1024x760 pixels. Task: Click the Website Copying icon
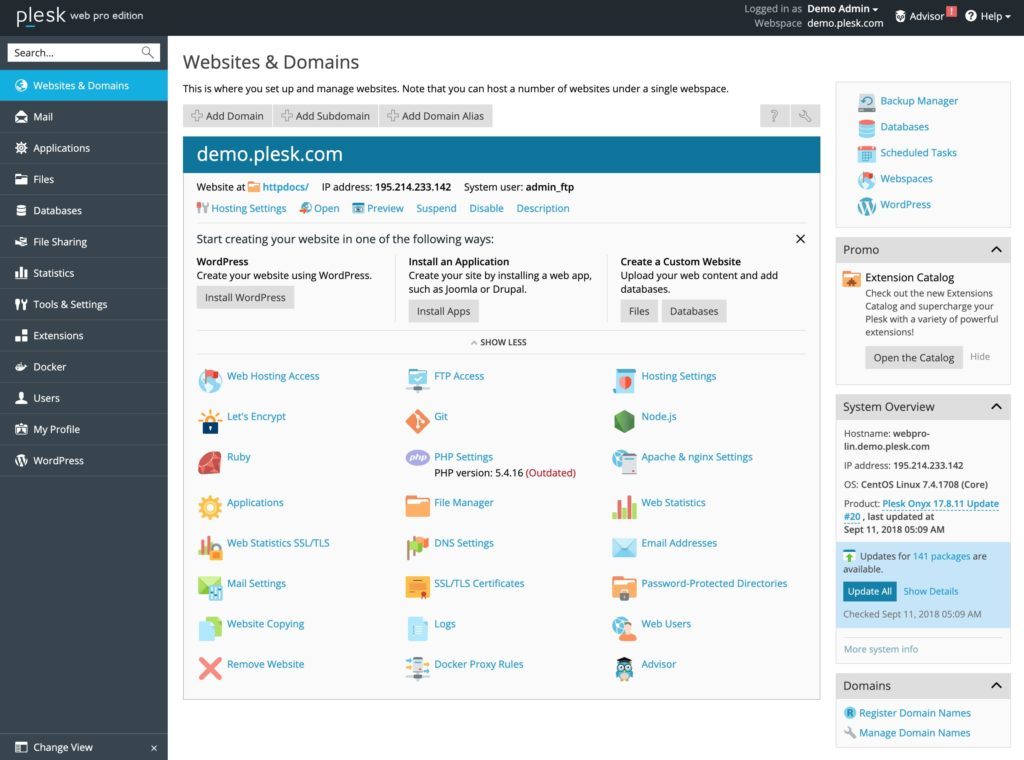(x=210, y=628)
